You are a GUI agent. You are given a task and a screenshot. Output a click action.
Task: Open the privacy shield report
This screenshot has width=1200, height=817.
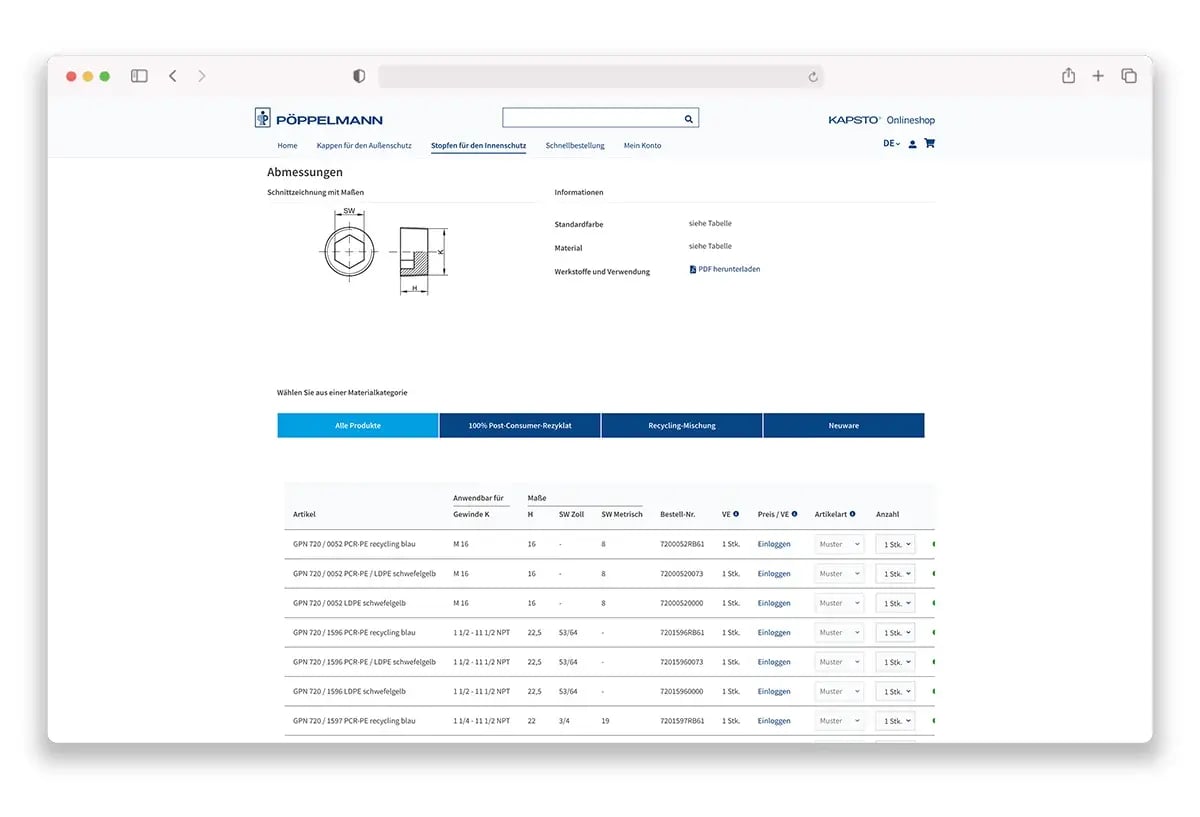(x=359, y=76)
